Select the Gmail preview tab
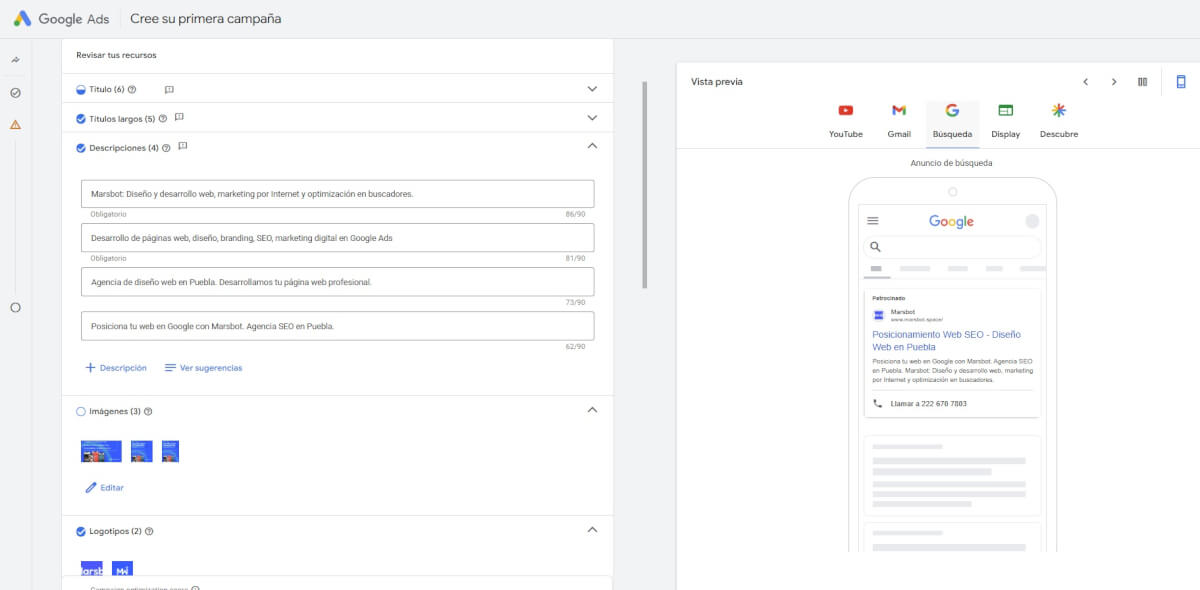This screenshot has width=1200, height=590. point(899,120)
